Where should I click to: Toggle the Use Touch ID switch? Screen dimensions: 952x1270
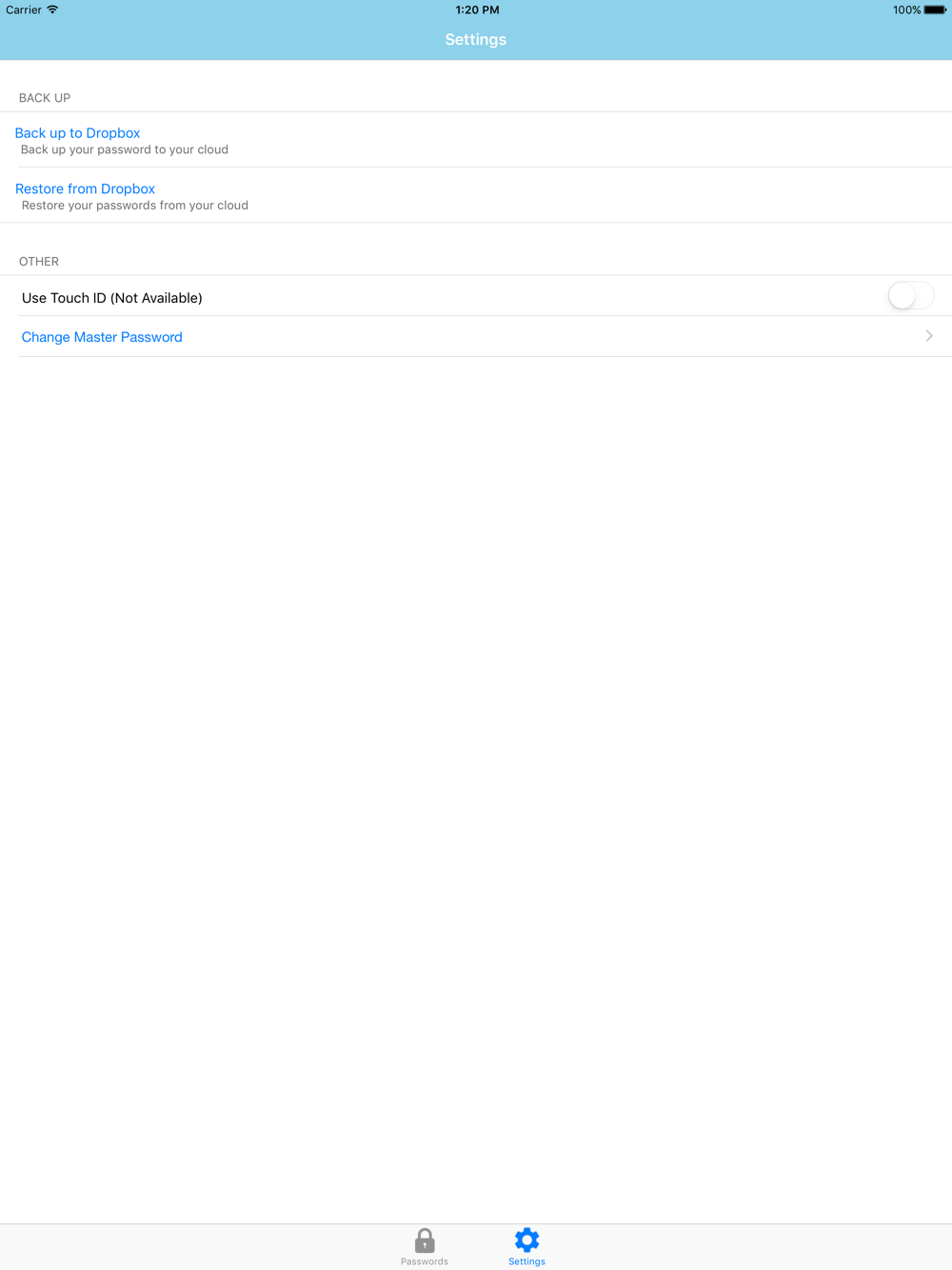click(911, 296)
